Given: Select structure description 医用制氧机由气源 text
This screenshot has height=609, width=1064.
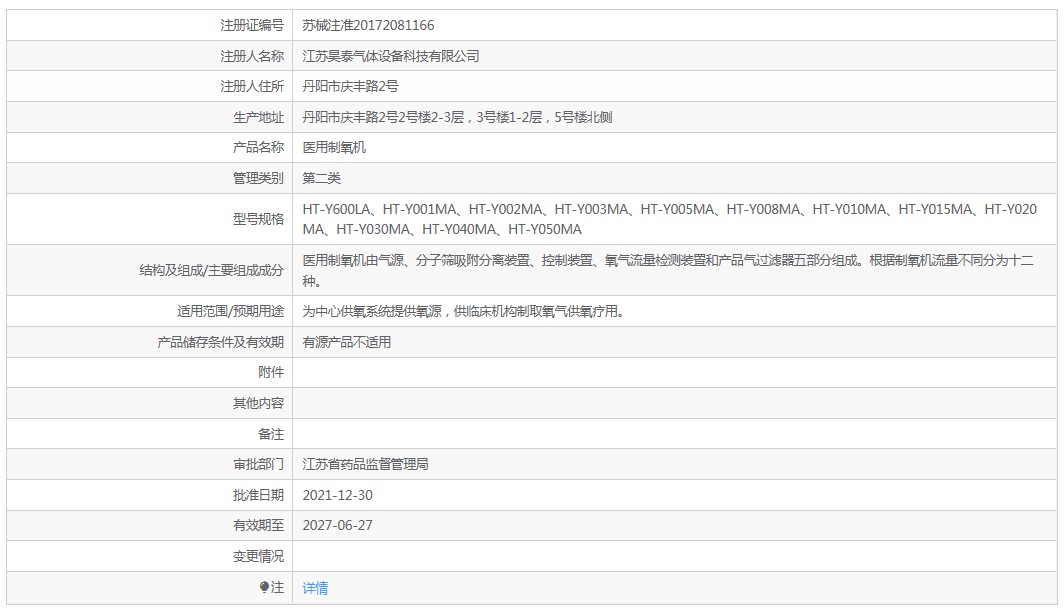Looking at the screenshot, I should (x=668, y=270).
